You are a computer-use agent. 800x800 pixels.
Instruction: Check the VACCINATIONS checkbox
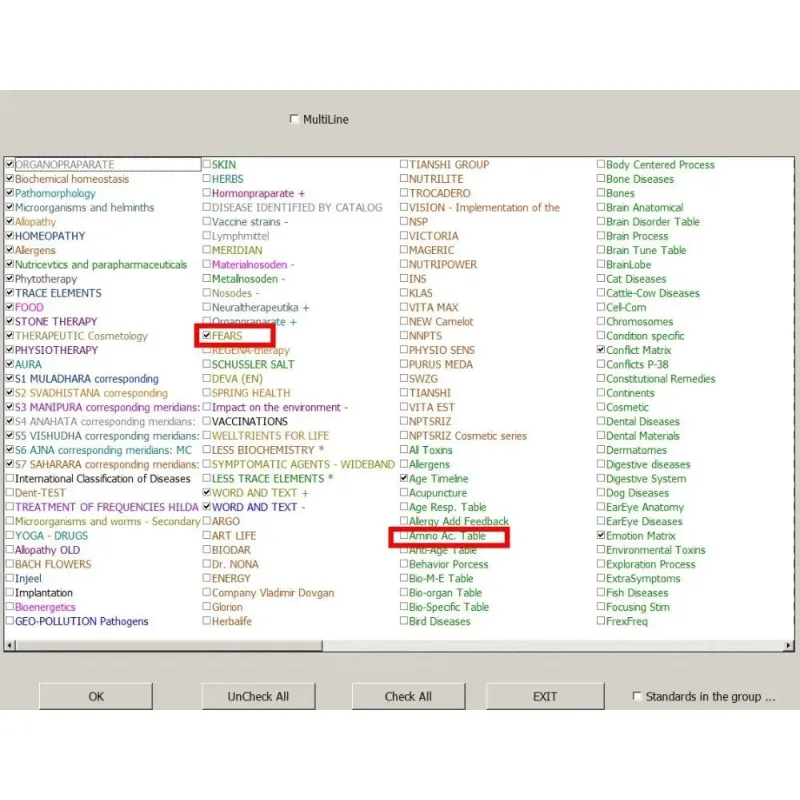coord(207,422)
